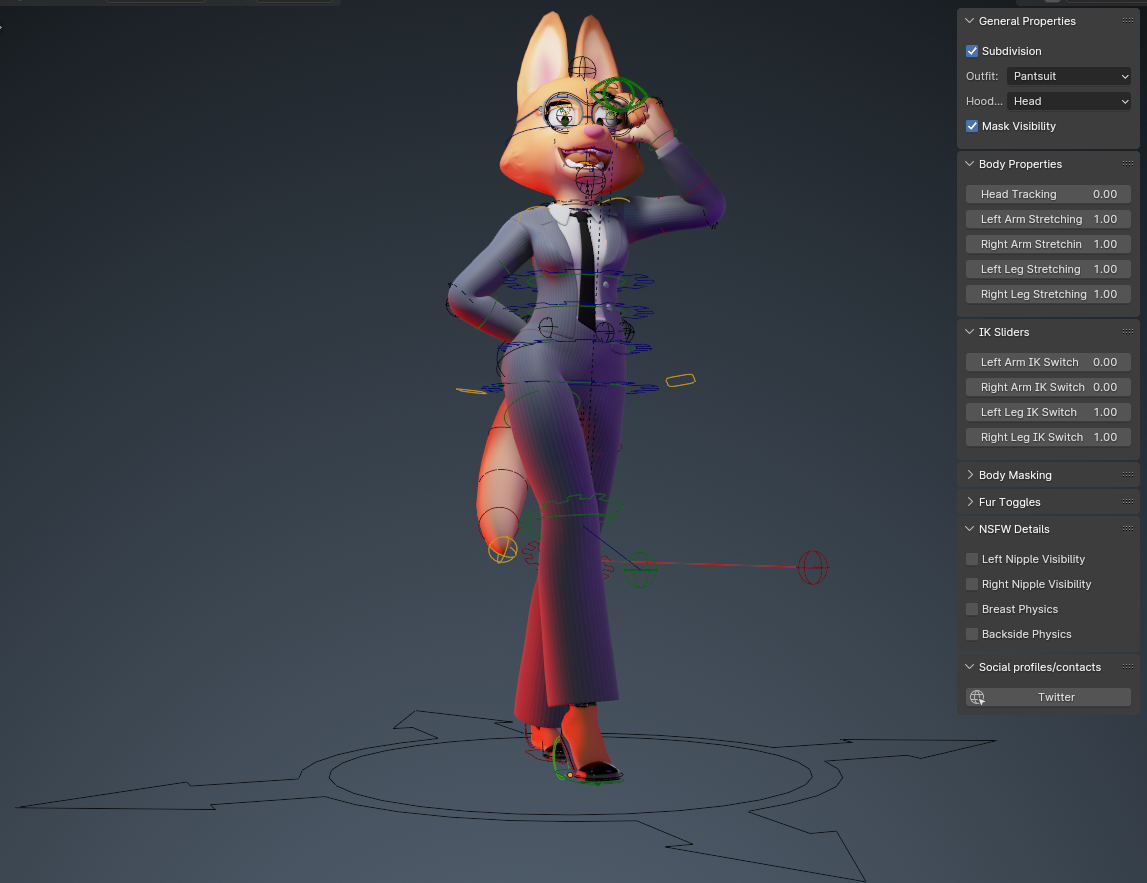Viewport: 1147px width, 883px height.
Task: Open the Outfit dropdown showing Pantsuit
Action: [x=1069, y=76]
